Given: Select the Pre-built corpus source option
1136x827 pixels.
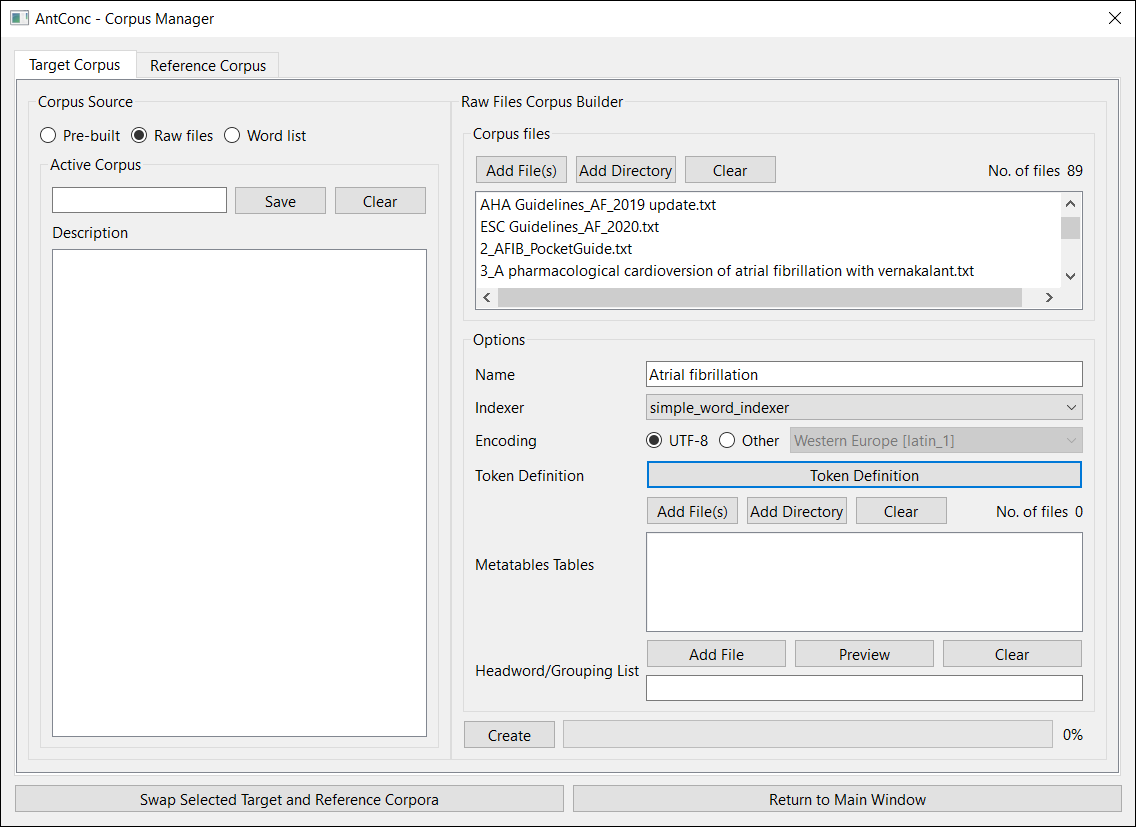Looking at the screenshot, I should [48, 135].
